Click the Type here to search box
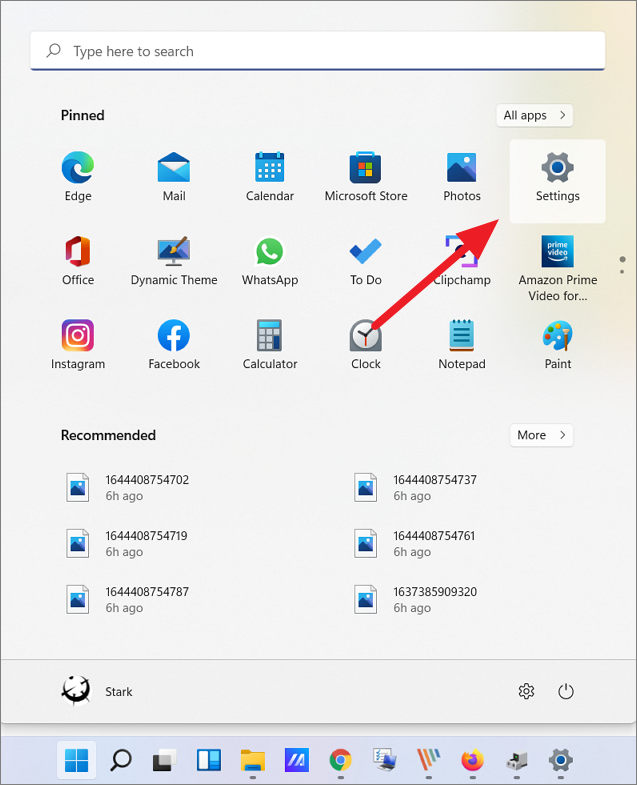 pyautogui.click(x=317, y=51)
